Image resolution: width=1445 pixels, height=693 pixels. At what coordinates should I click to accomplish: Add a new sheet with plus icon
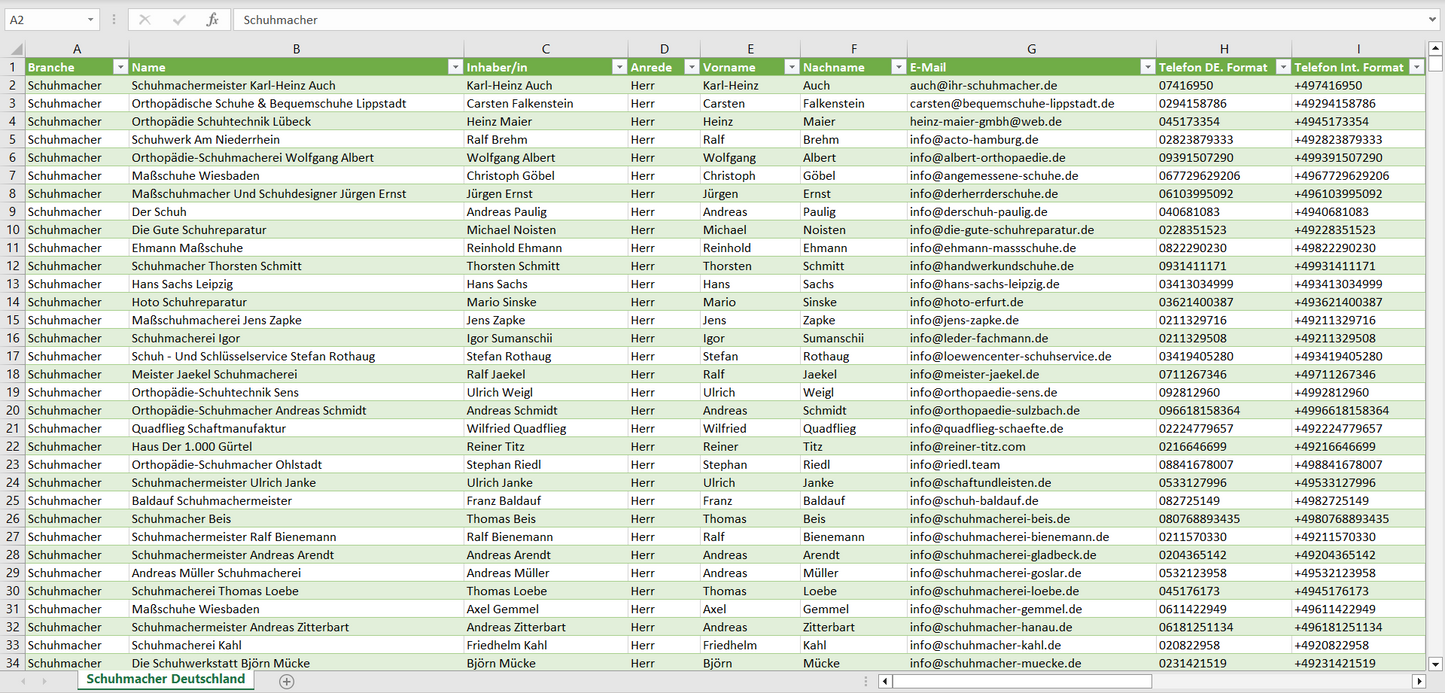287,681
